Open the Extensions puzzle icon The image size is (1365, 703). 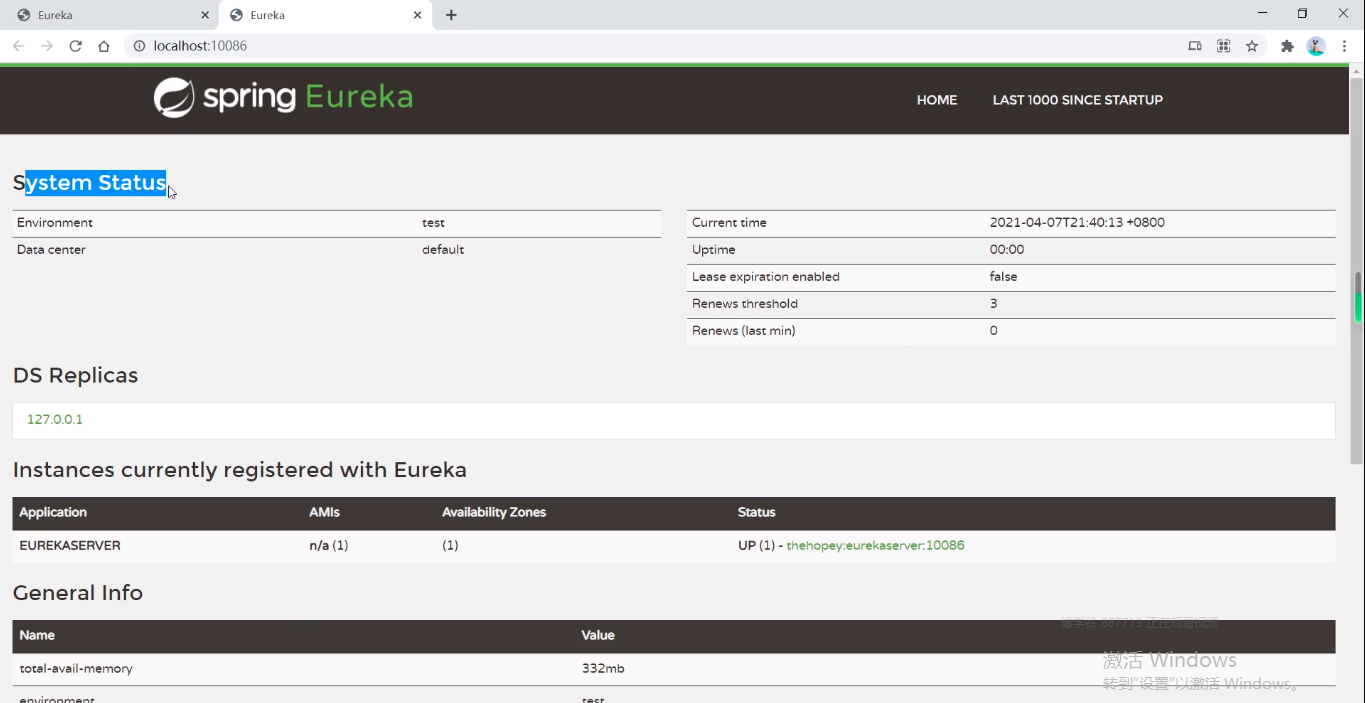[x=1287, y=46]
